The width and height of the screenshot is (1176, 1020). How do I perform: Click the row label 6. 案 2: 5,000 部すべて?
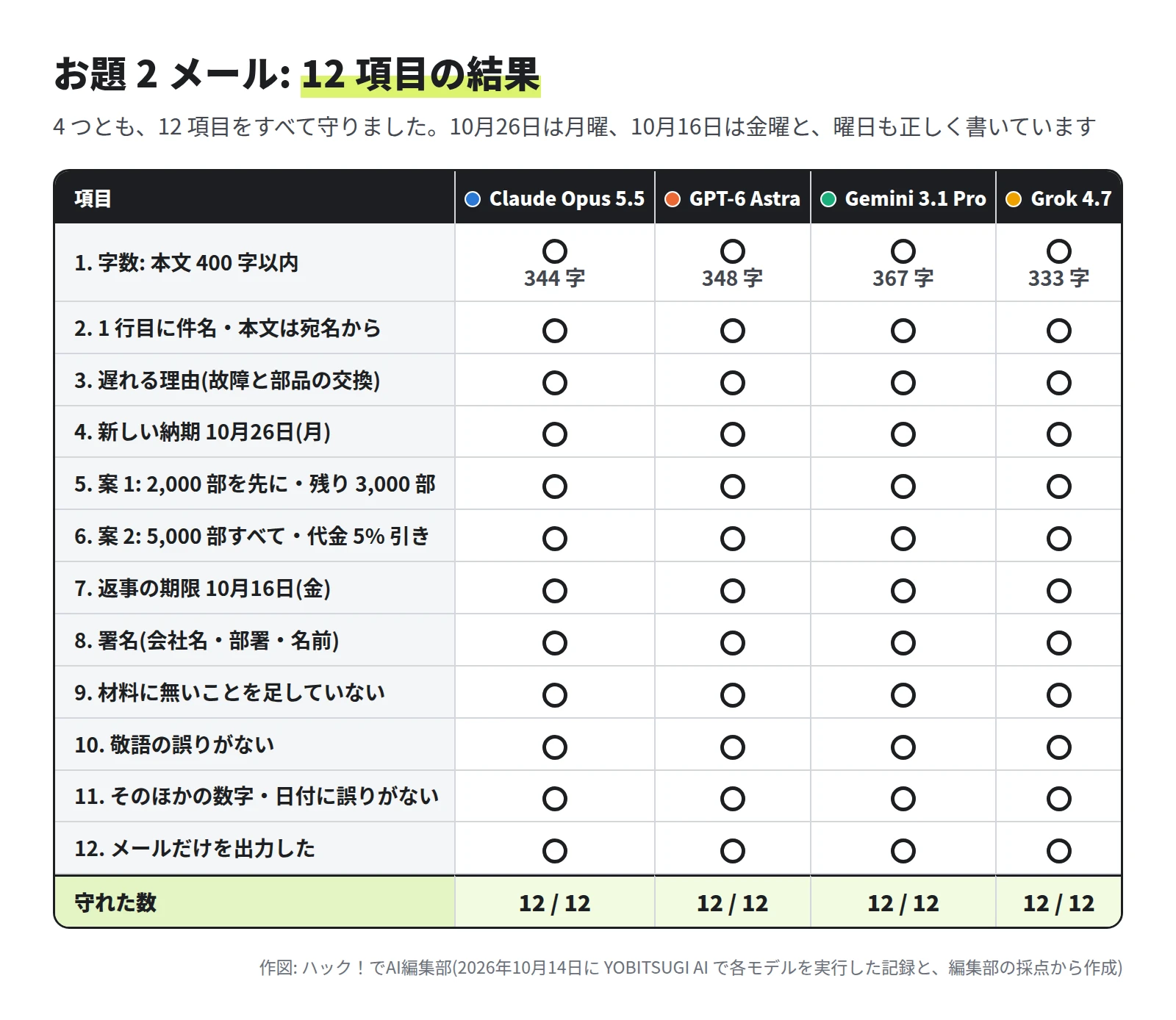pos(251,536)
